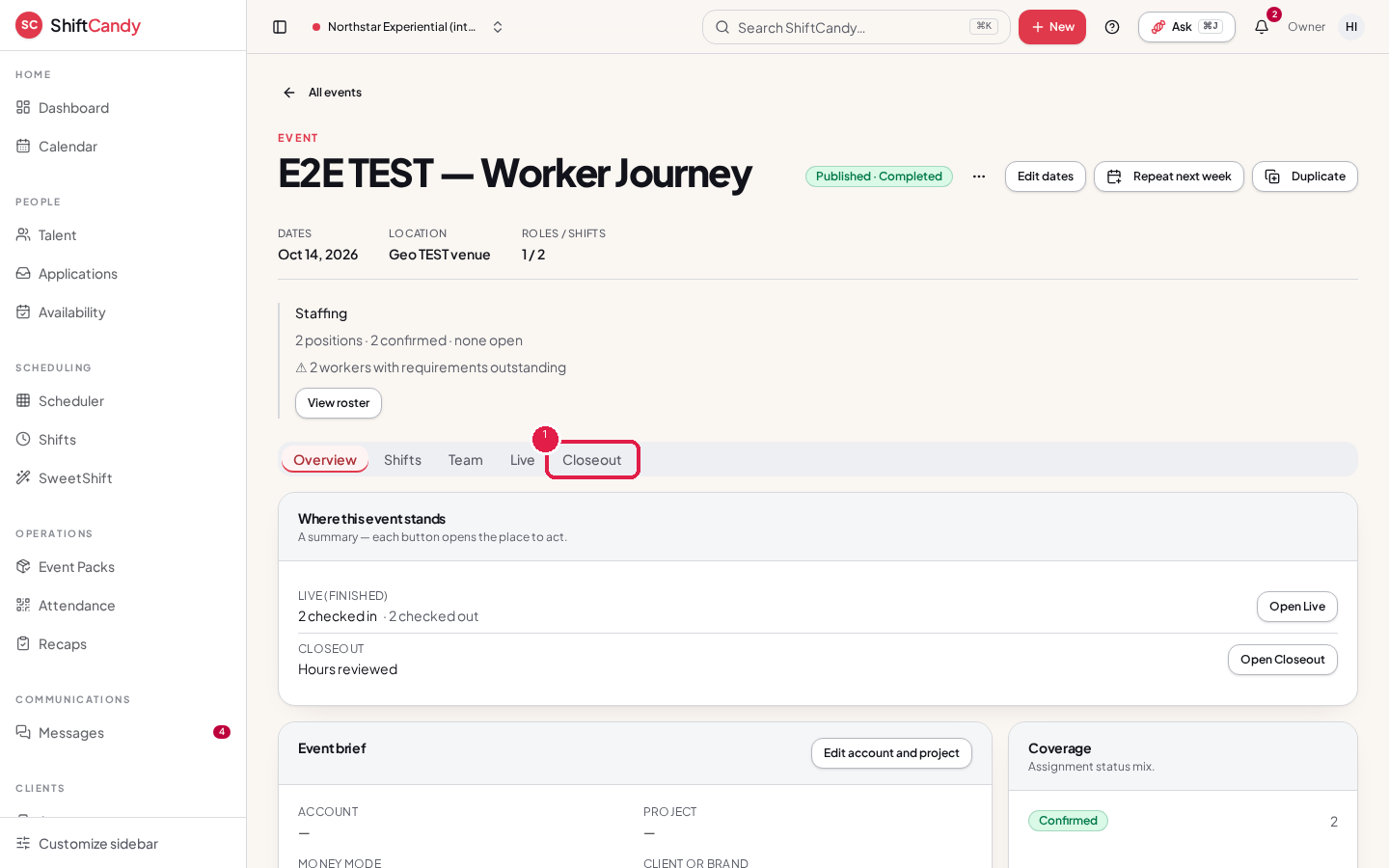Click the 'Geo TEST venue' location text
Image resolution: width=1389 pixels, height=868 pixels.
pyautogui.click(x=440, y=255)
